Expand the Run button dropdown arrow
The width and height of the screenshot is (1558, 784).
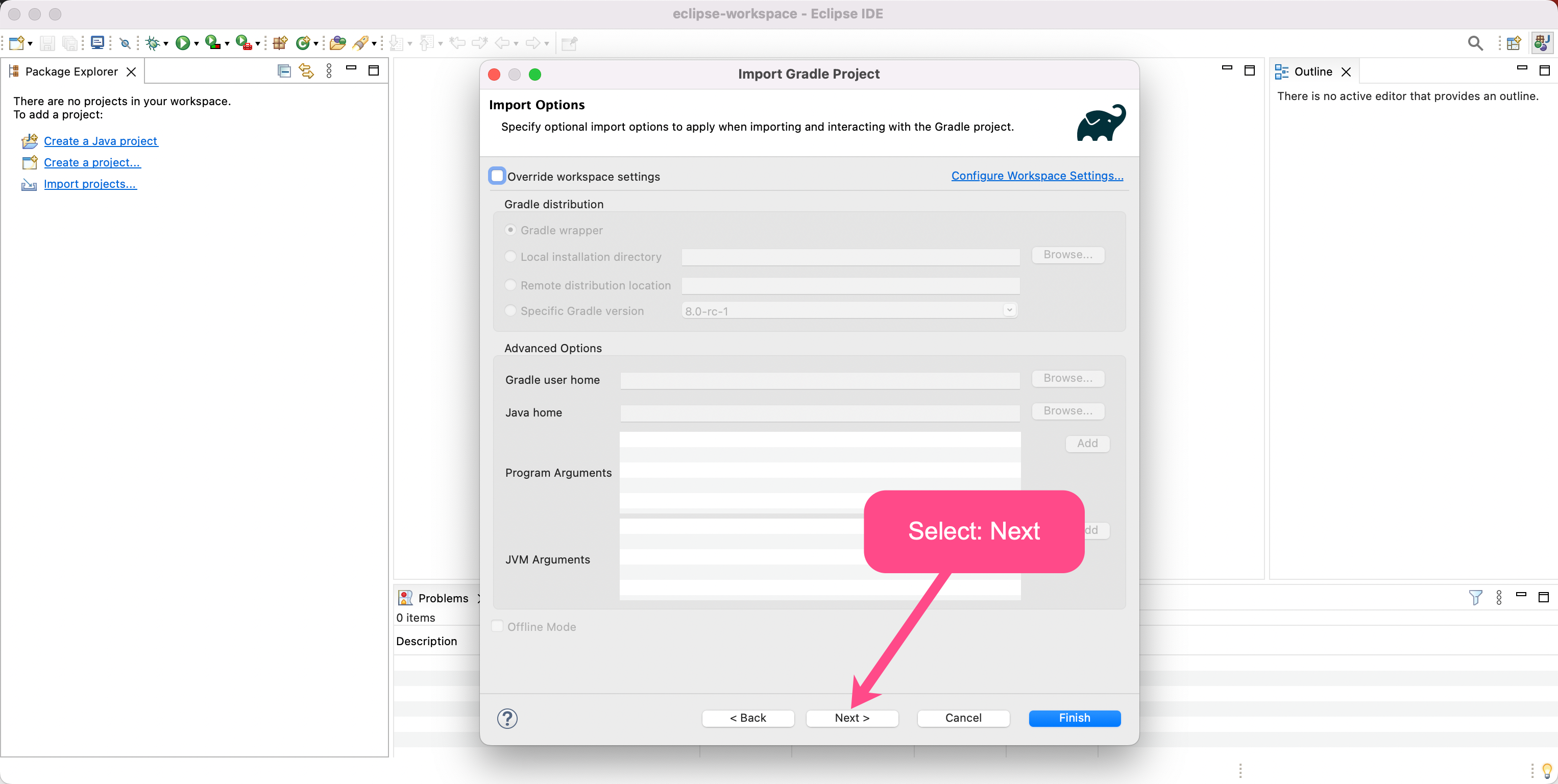pyautogui.click(x=197, y=43)
